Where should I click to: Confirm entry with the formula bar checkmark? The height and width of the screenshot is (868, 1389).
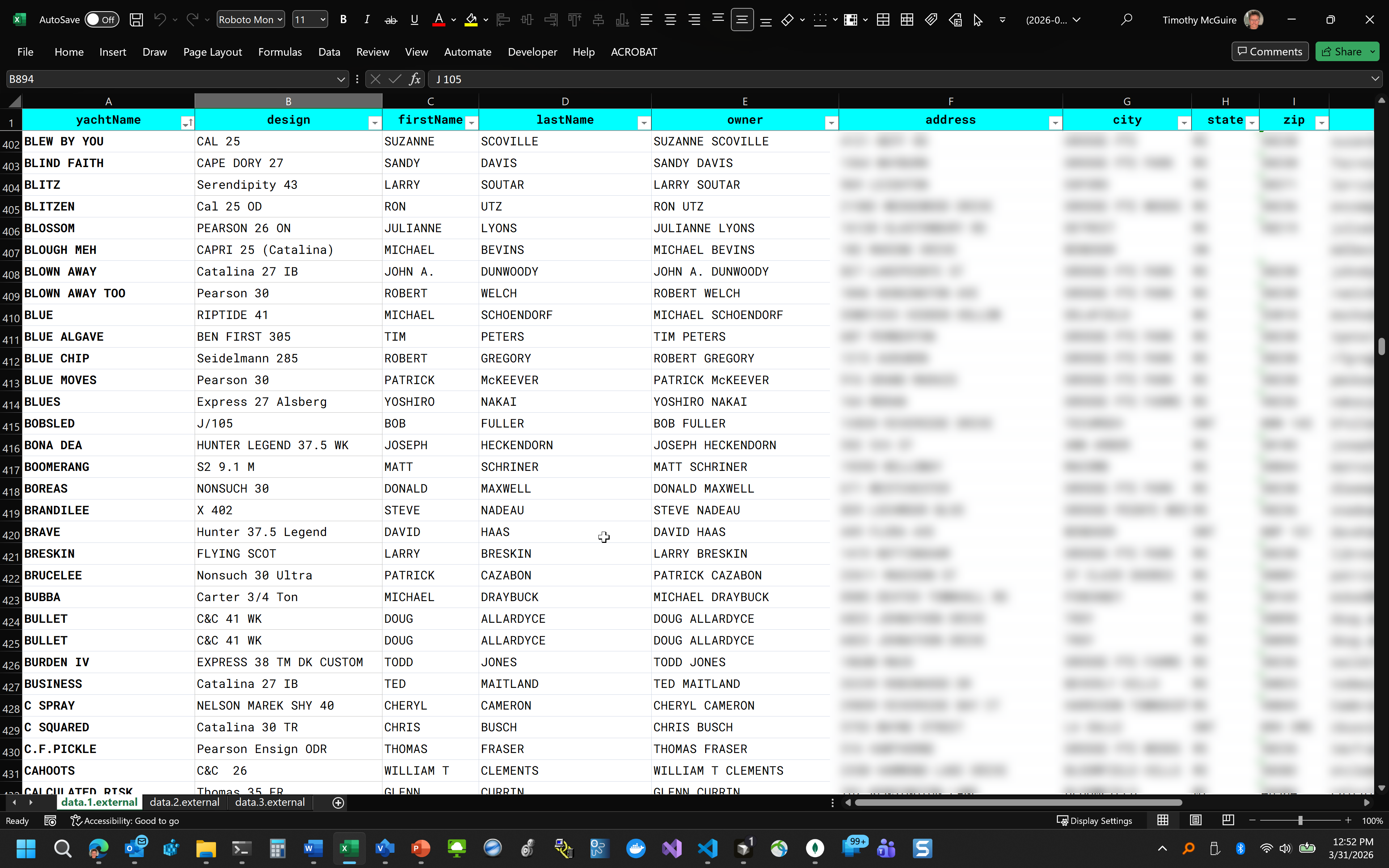pos(394,78)
